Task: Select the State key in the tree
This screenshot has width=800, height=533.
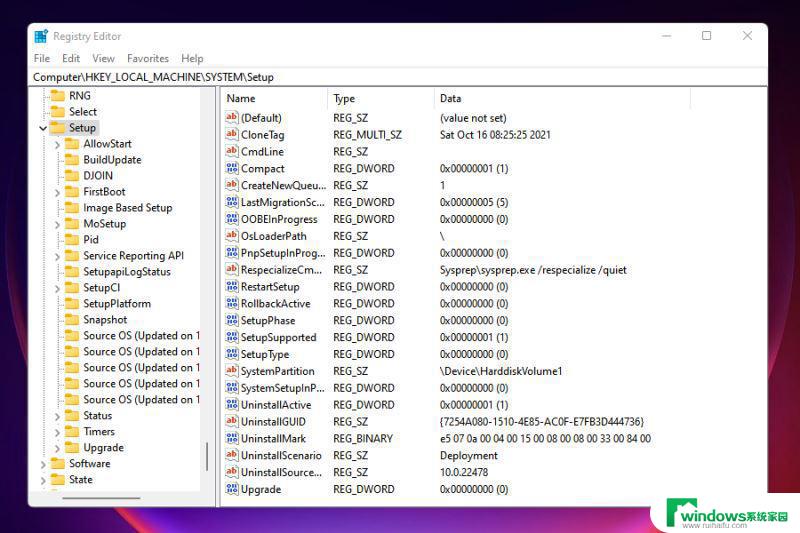Action: 81,479
